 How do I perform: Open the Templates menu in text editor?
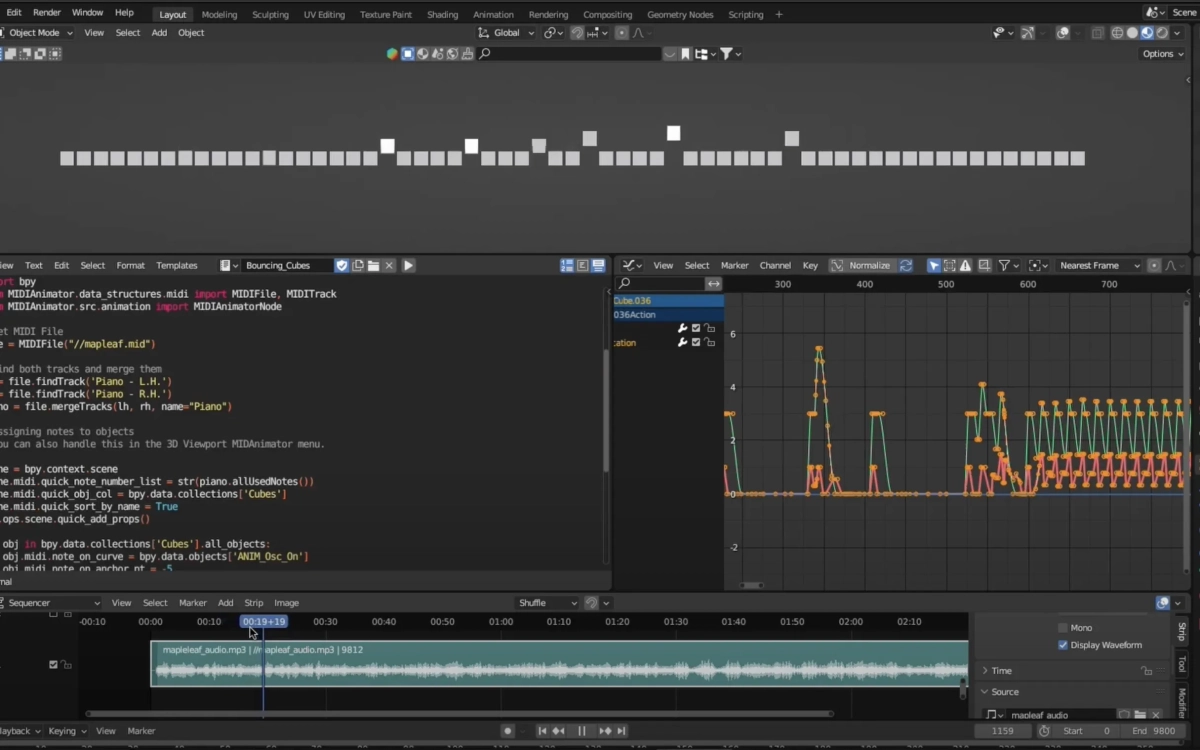click(176, 265)
